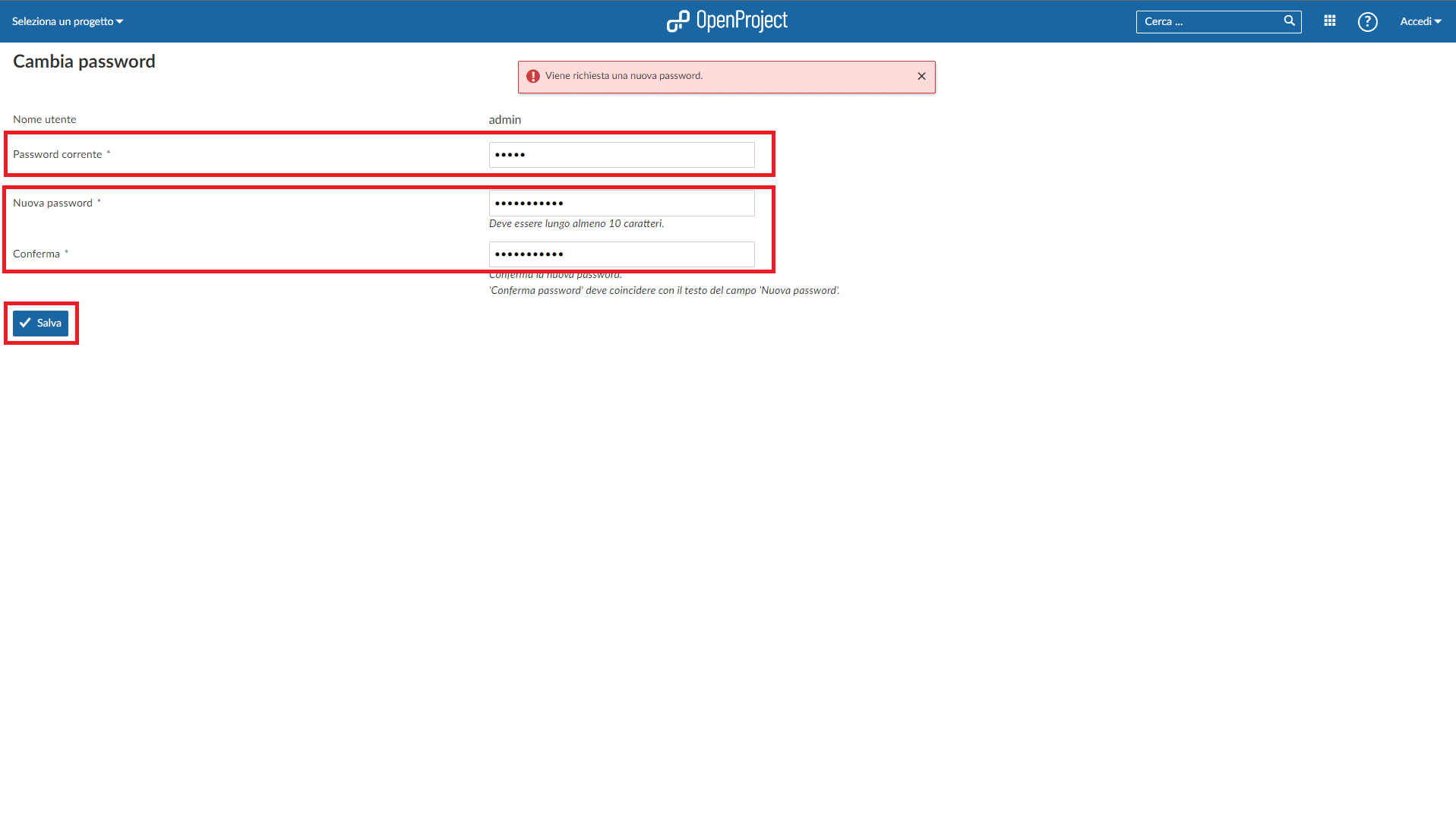Open the help question mark icon
The width and height of the screenshot is (1456, 821).
(1367, 22)
